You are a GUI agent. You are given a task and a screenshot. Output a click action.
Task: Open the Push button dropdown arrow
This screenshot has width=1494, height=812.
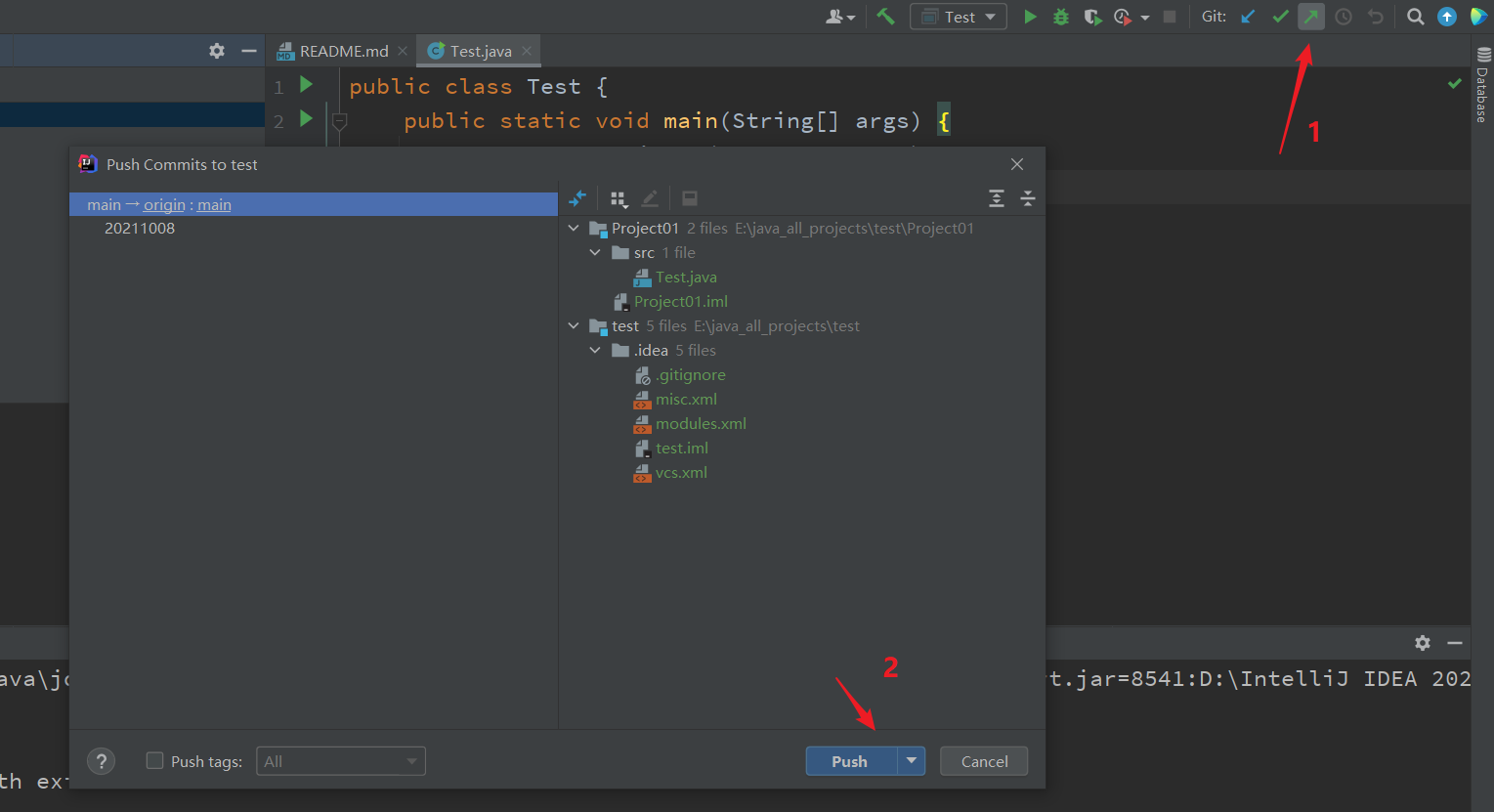[x=912, y=760]
